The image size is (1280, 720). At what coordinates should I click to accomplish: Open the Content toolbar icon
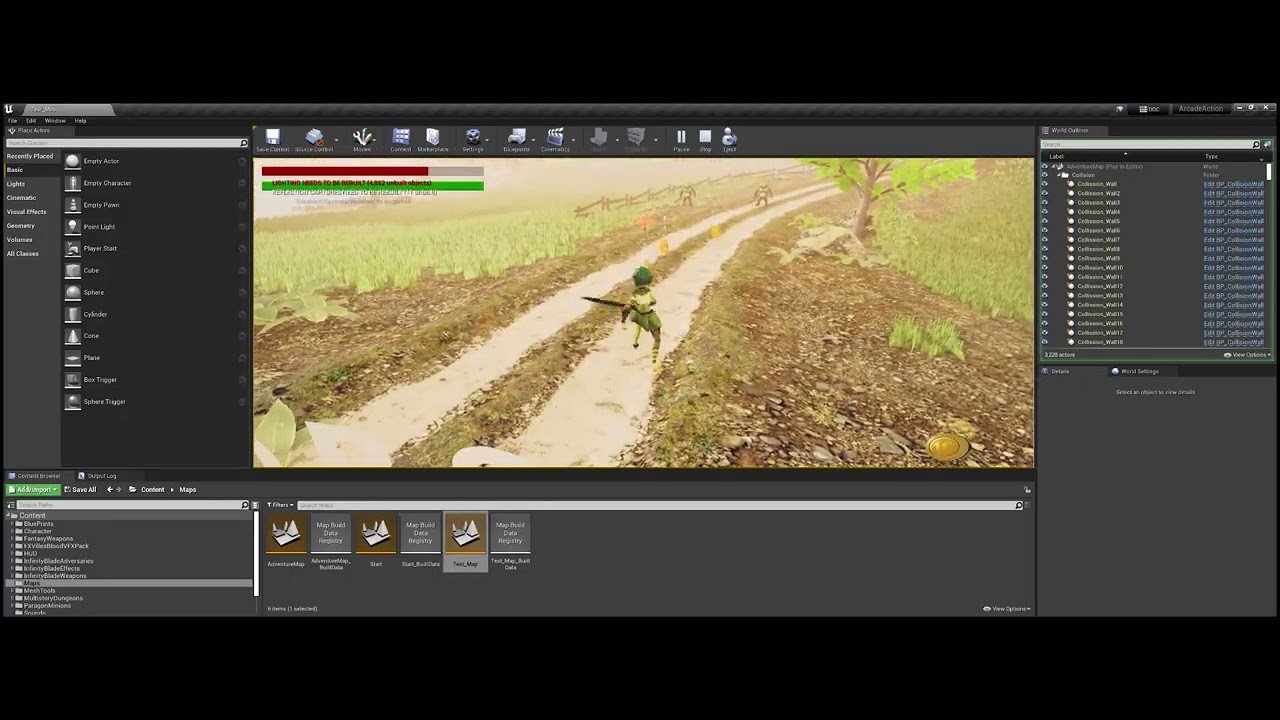(x=401, y=140)
